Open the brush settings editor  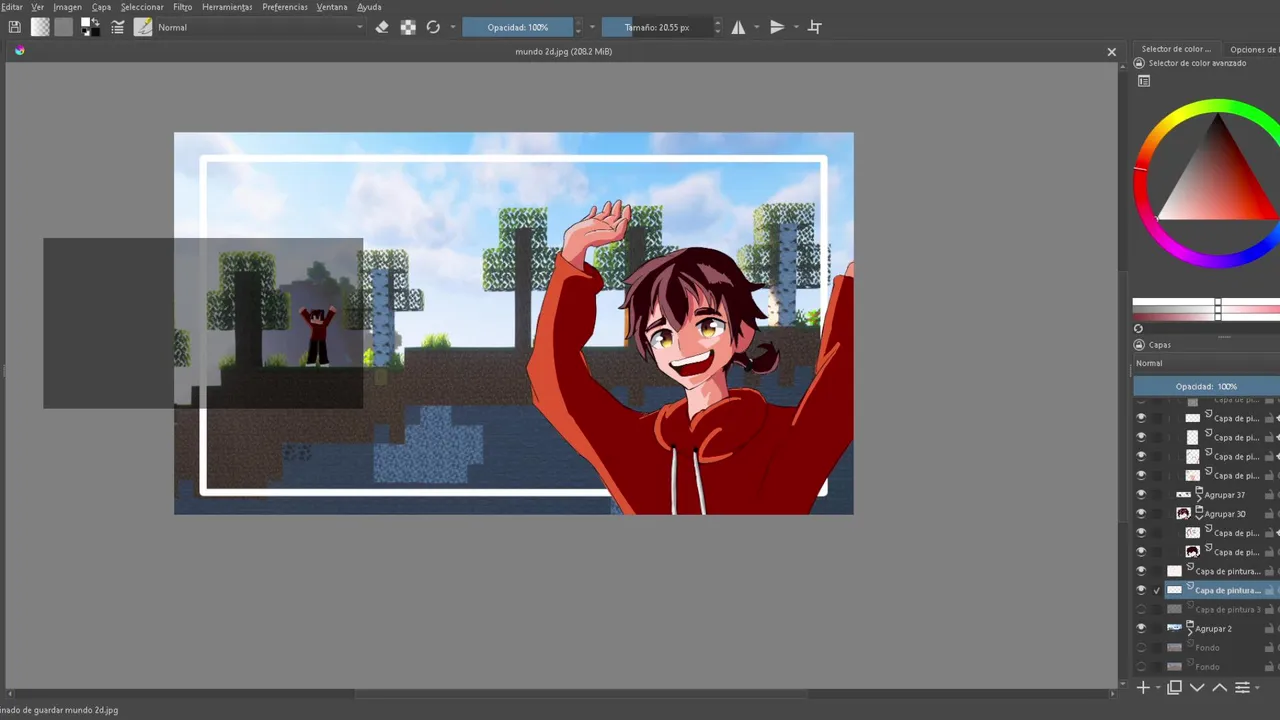(x=117, y=27)
